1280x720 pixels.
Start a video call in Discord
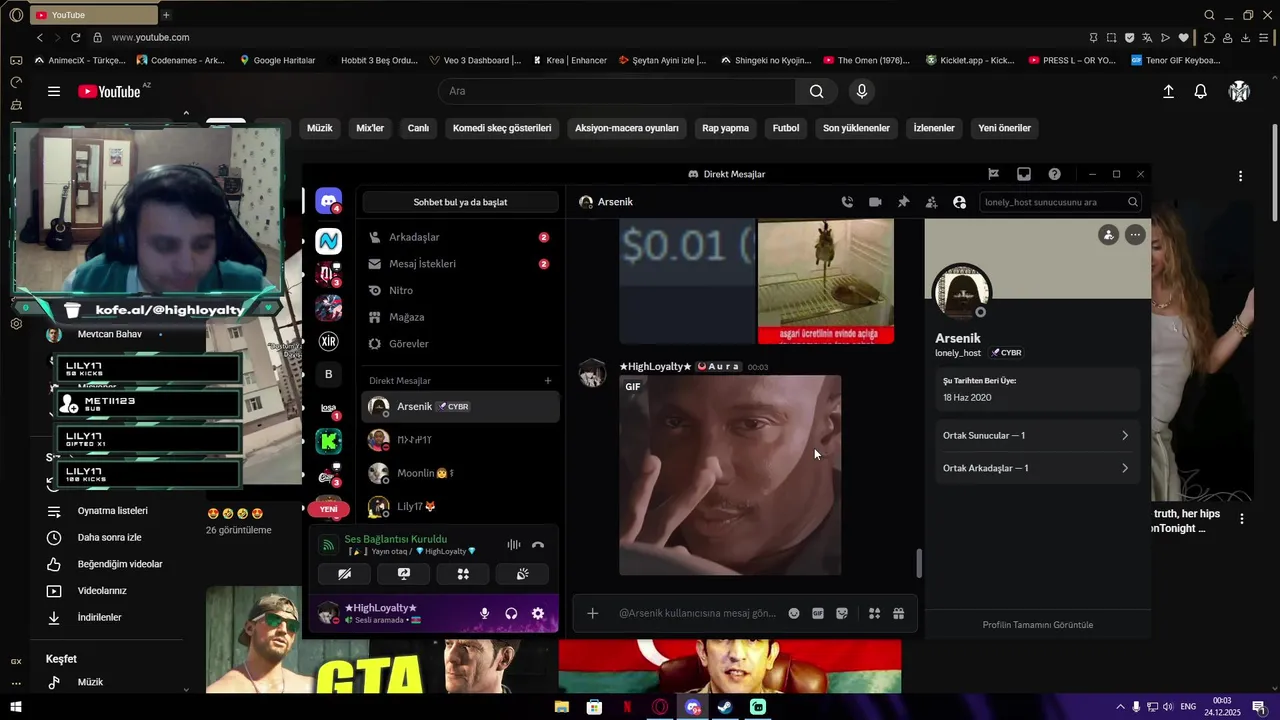[875, 202]
